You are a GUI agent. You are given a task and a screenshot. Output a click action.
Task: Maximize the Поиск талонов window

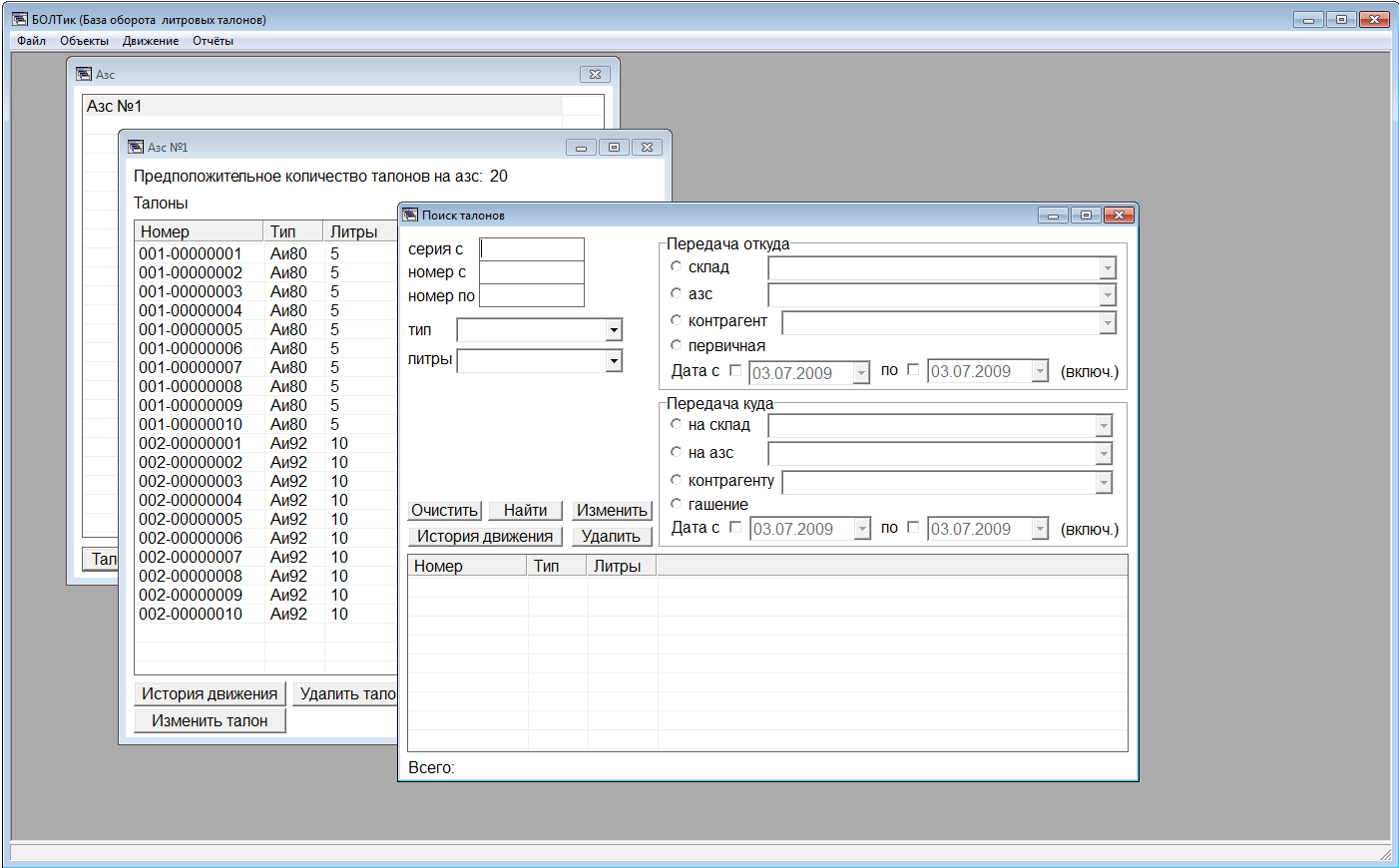[1086, 215]
